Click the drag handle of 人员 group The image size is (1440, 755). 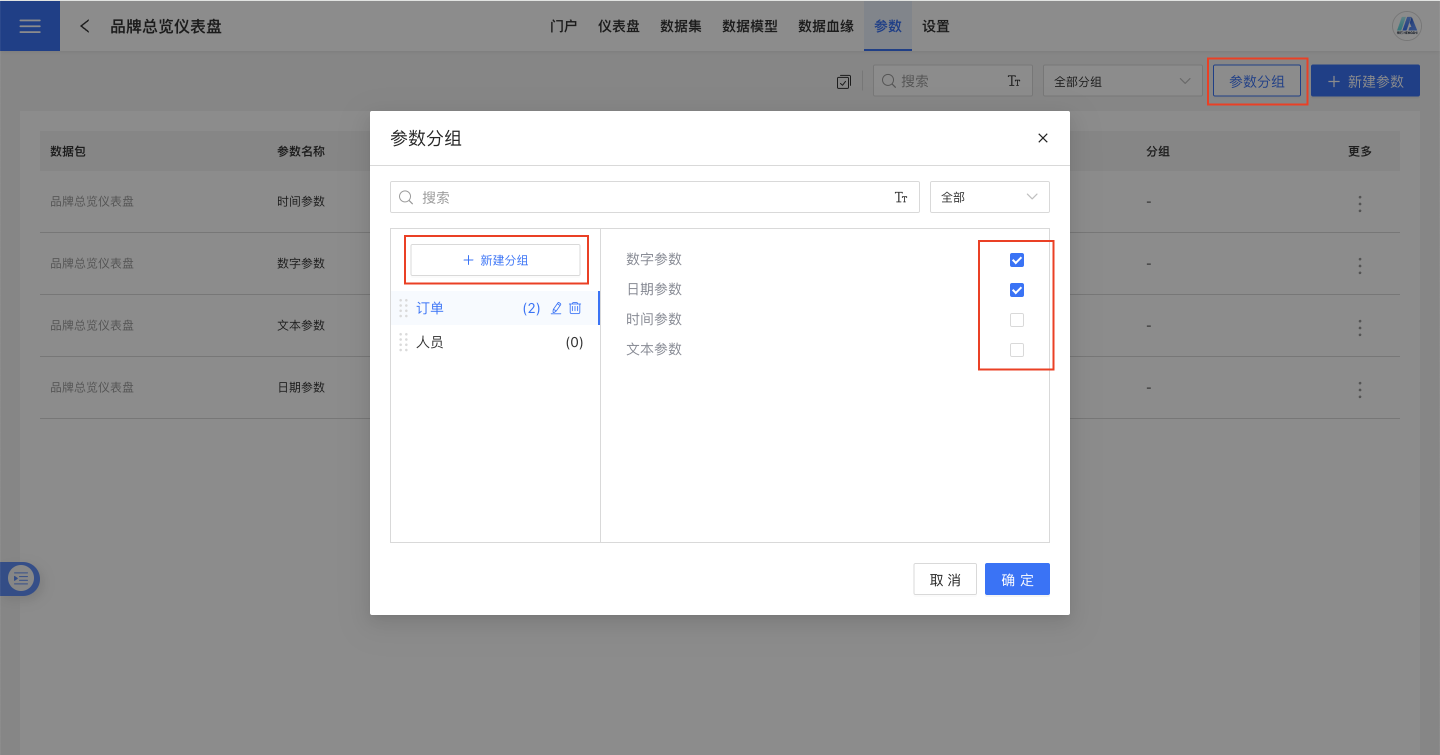click(x=404, y=342)
